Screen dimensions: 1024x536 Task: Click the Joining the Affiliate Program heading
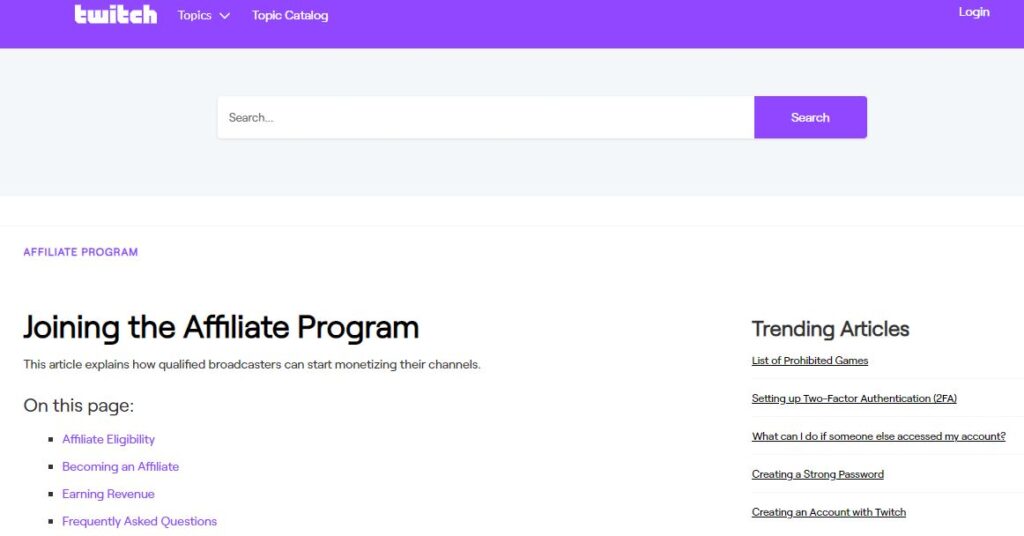(x=221, y=327)
